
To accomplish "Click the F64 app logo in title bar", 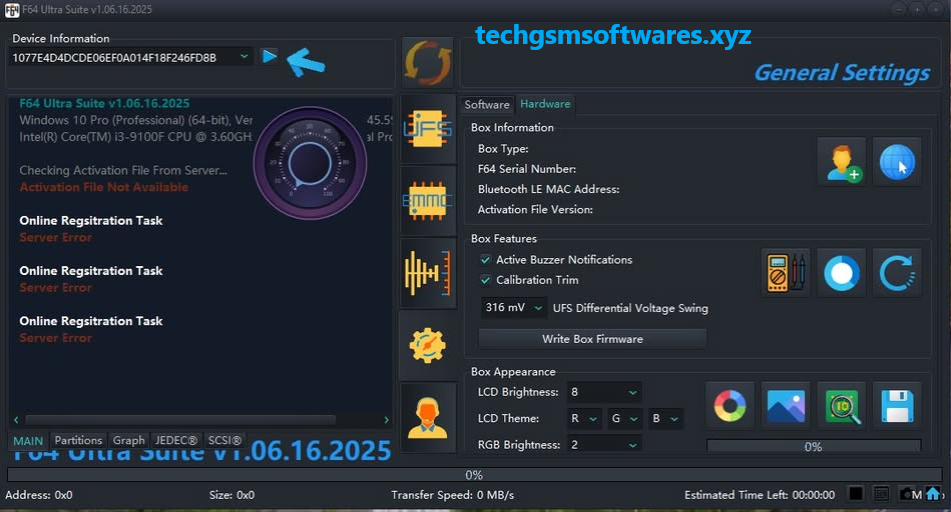I will click(12, 10).
